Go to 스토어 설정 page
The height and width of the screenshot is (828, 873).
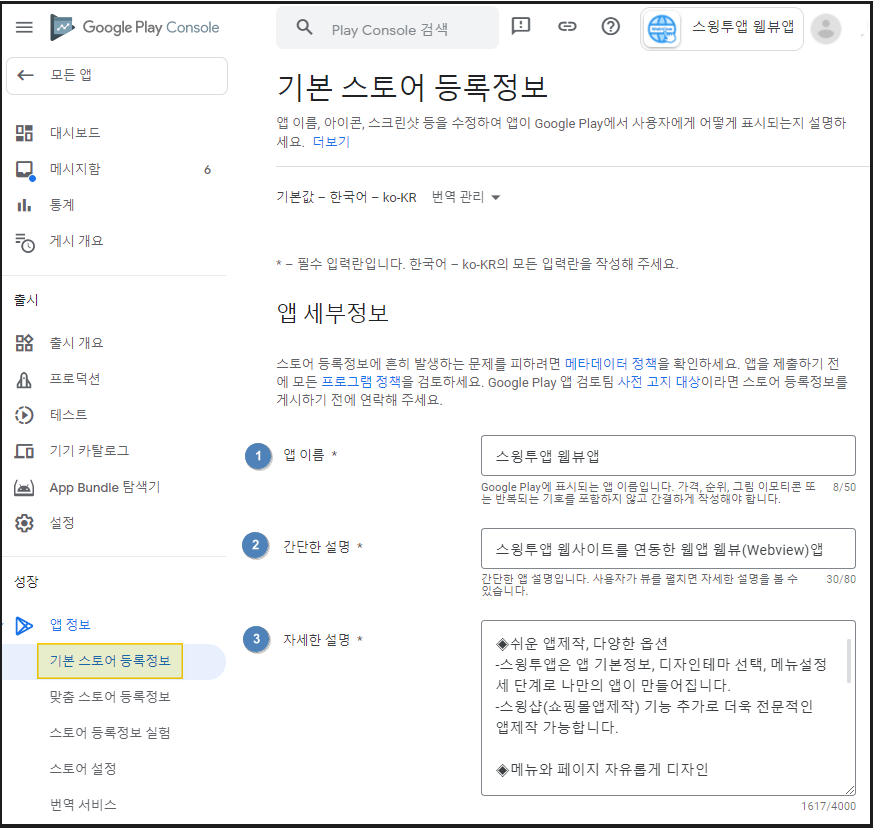click(x=83, y=769)
